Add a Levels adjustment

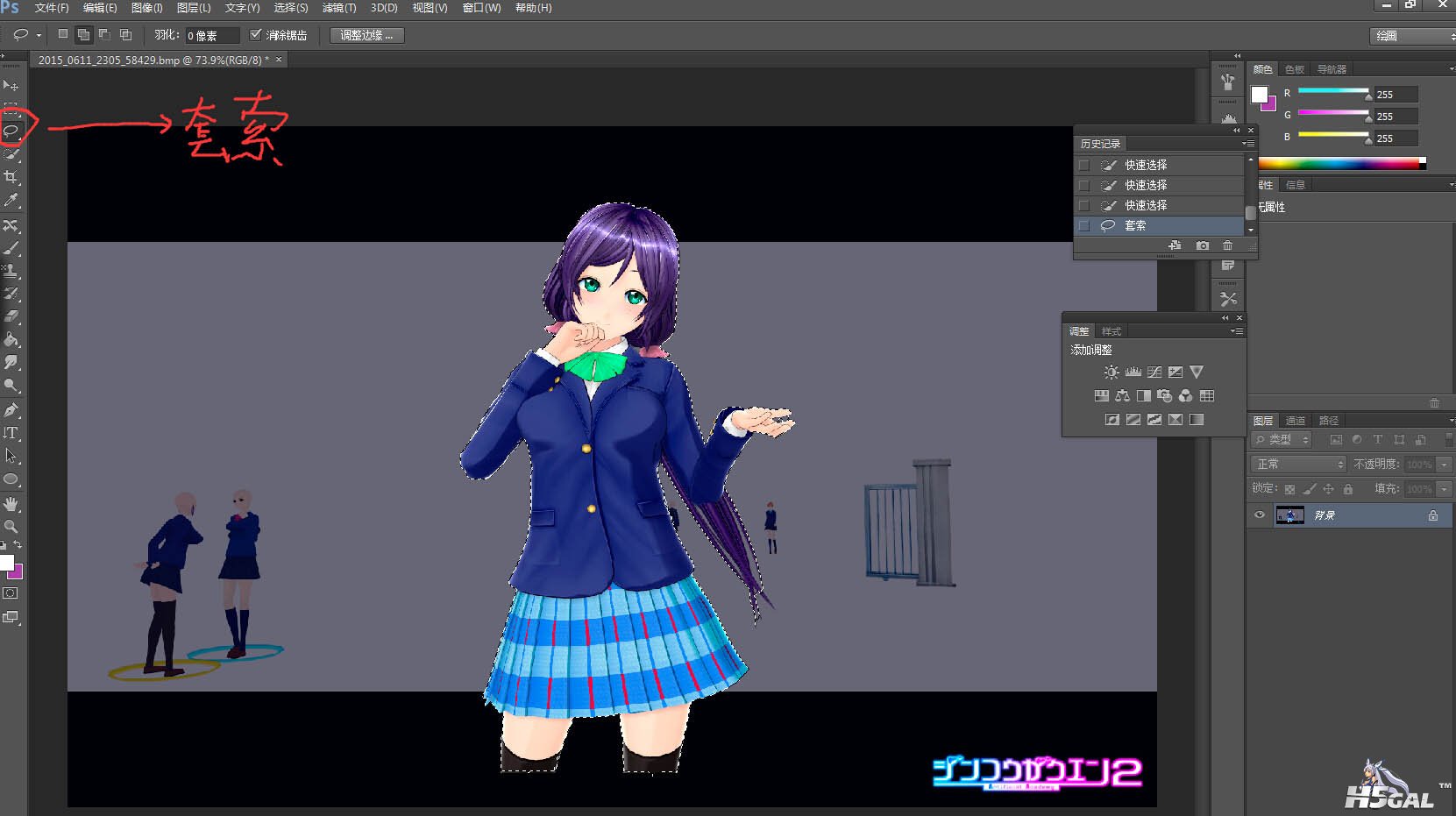point(1133,373)
